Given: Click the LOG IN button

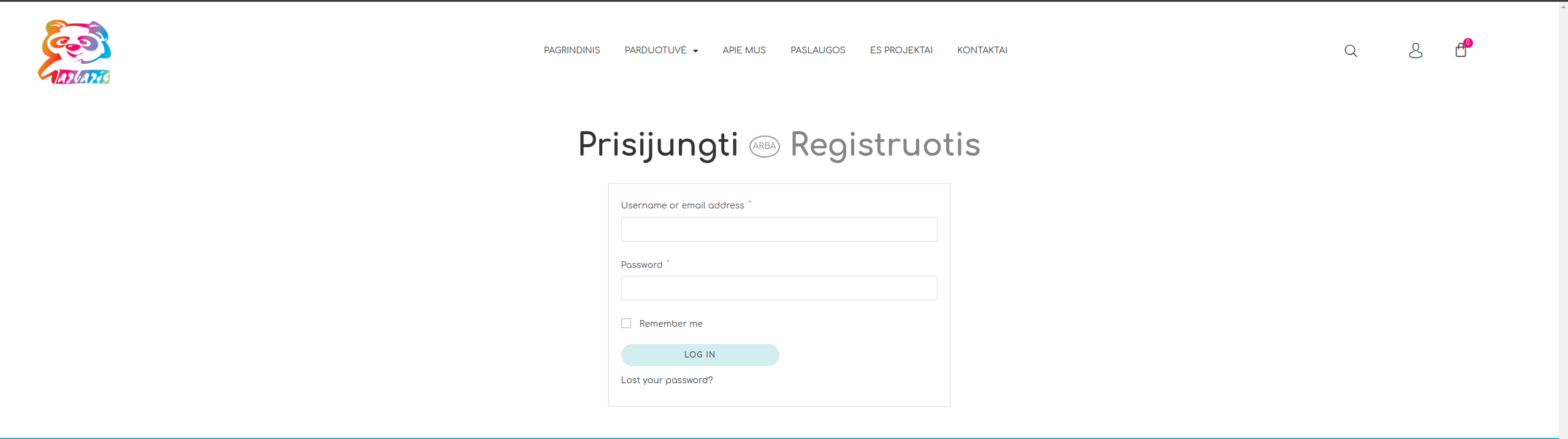Looking at the screenshot, I should 700,355.
